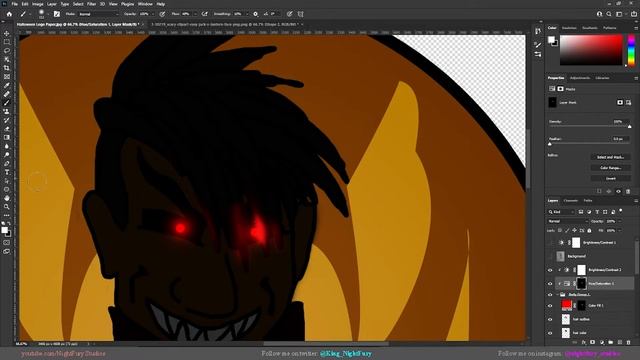Toggle Quick Mask mode icon

pyautogui.click(x=7, y=242)
